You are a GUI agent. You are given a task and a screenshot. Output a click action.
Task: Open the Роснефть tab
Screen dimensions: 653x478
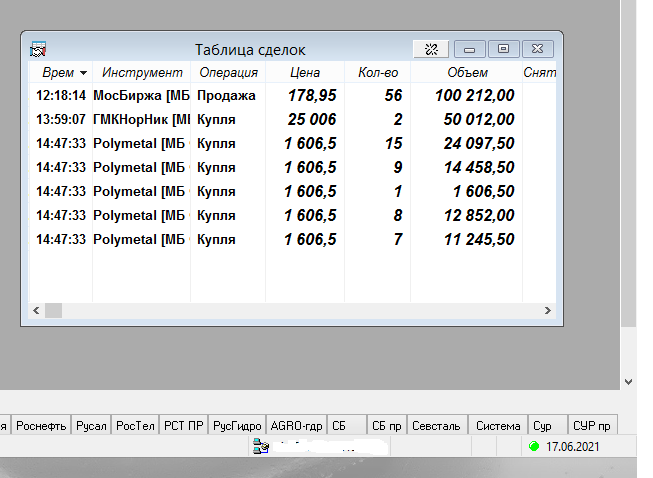[41, 426]
